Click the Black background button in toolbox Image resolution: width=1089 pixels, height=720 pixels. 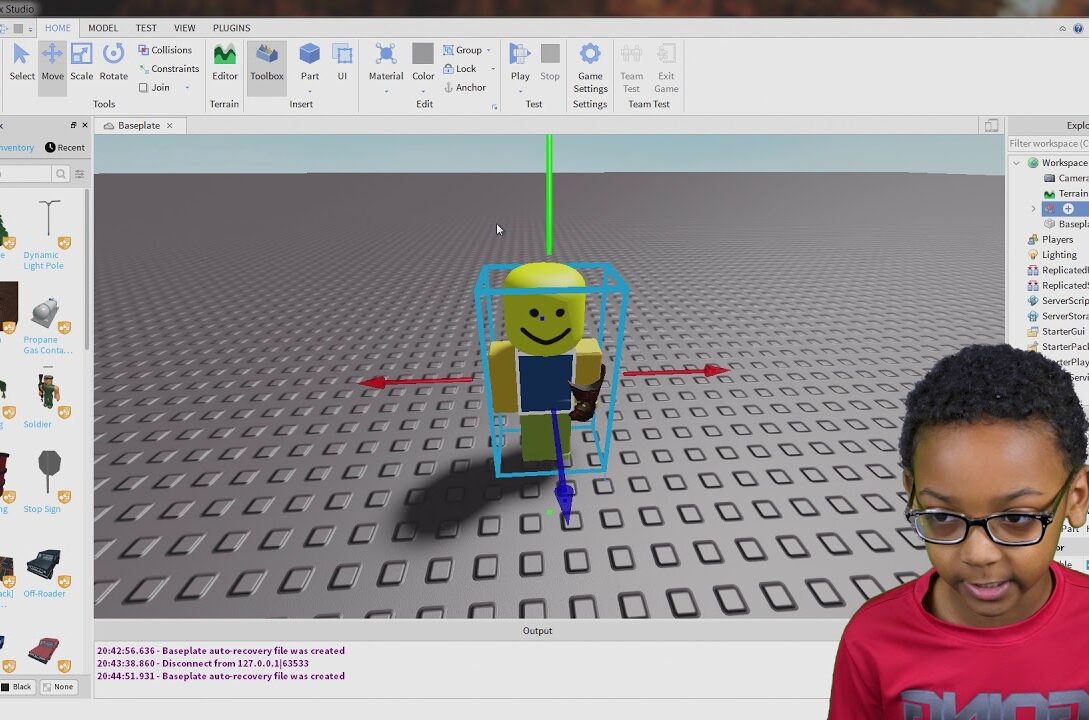17,687
